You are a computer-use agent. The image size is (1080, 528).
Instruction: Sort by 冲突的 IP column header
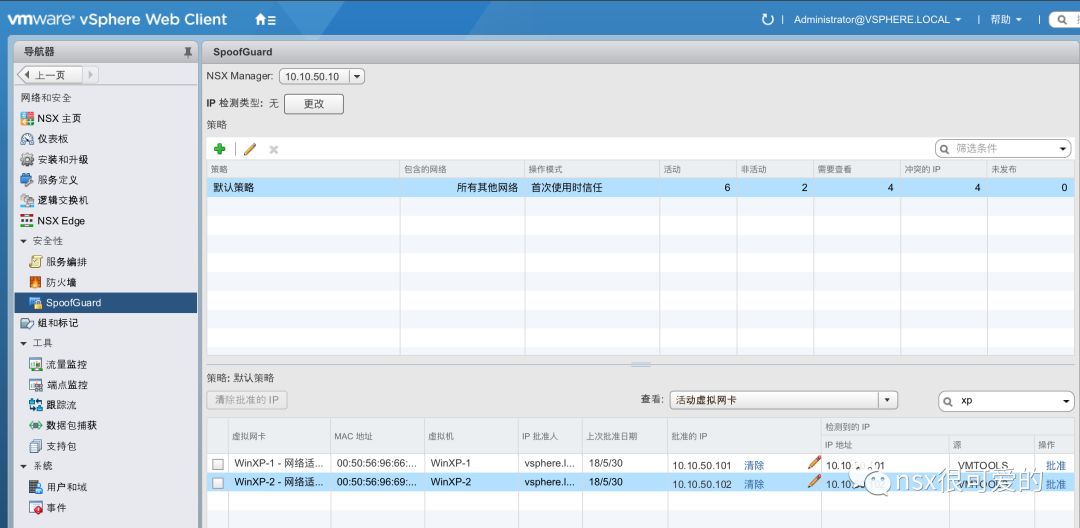click(x=943, y=169)
